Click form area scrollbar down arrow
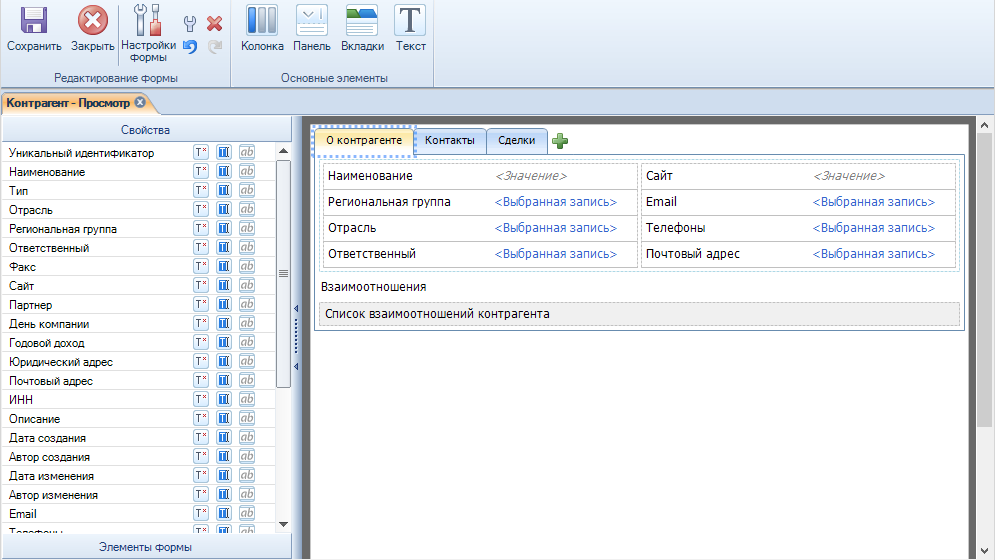The width and height of the screenshot is (995, 560). (x=984, y=551)
